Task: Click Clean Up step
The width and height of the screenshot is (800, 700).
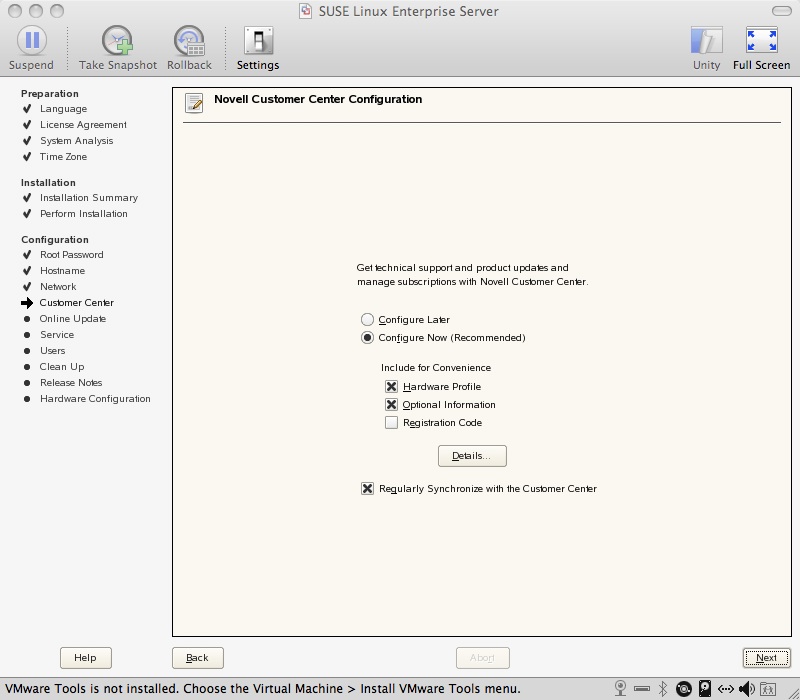Action: click(62, 366)
